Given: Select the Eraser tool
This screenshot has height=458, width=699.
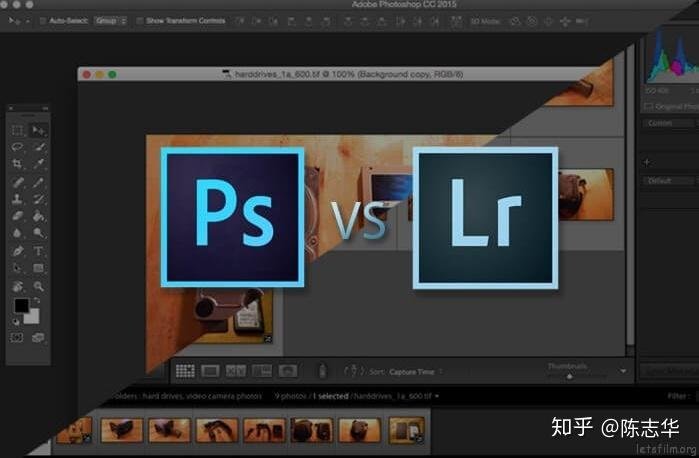Looking at the screenshot, I should pos(17,216).
